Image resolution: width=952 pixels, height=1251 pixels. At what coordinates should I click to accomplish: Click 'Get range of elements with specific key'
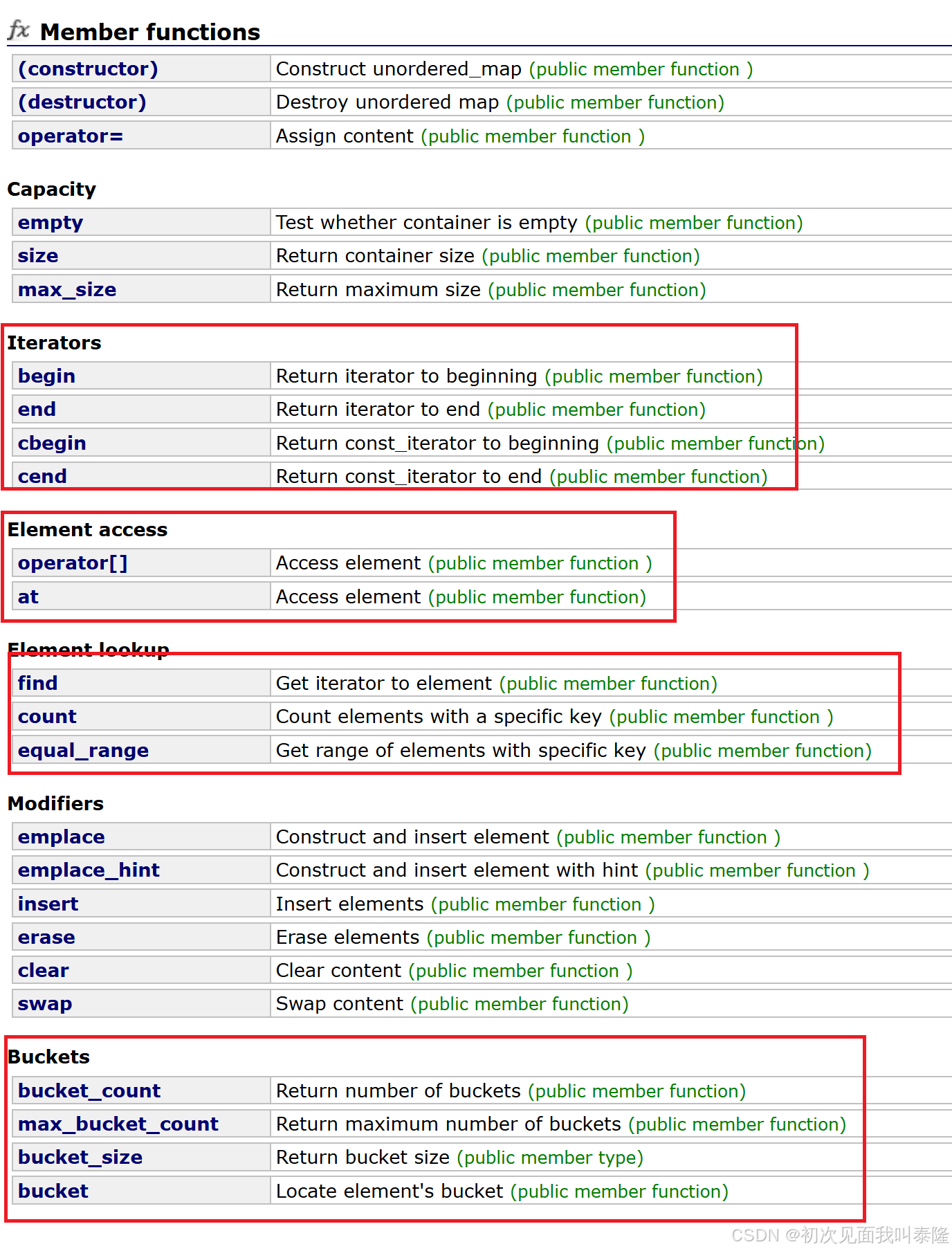461,751
